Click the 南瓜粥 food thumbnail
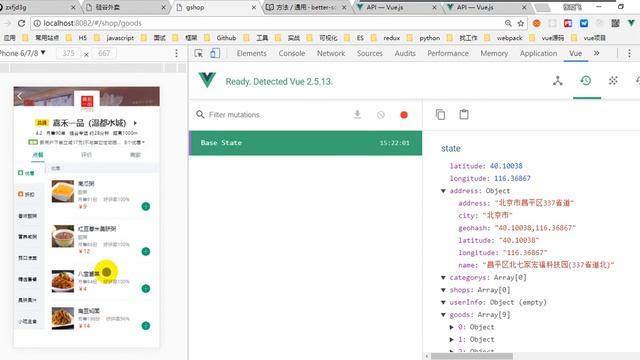This screenshot has width=640, height=360. 63,191
